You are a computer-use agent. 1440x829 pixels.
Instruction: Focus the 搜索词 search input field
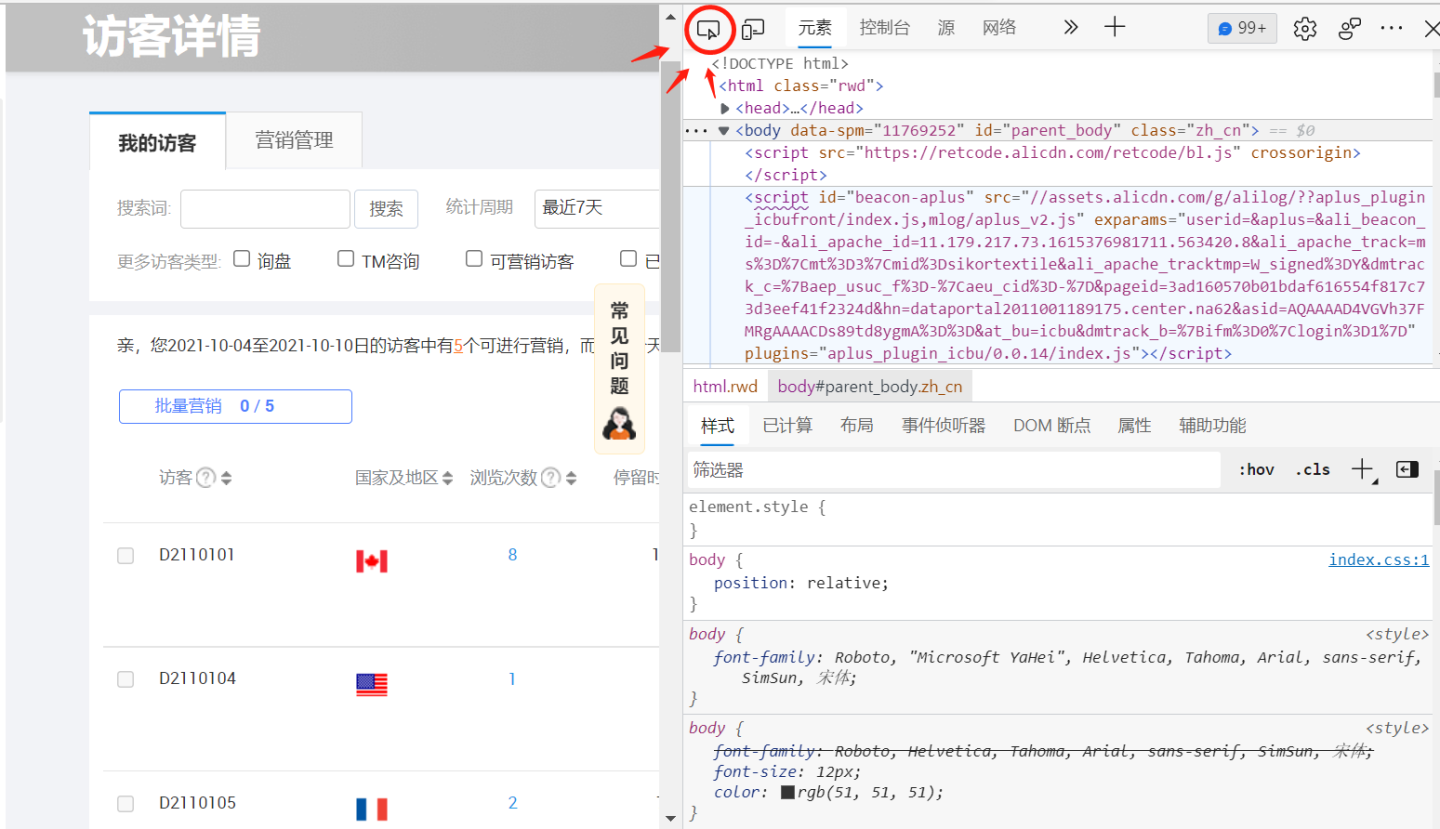point(265,208)
